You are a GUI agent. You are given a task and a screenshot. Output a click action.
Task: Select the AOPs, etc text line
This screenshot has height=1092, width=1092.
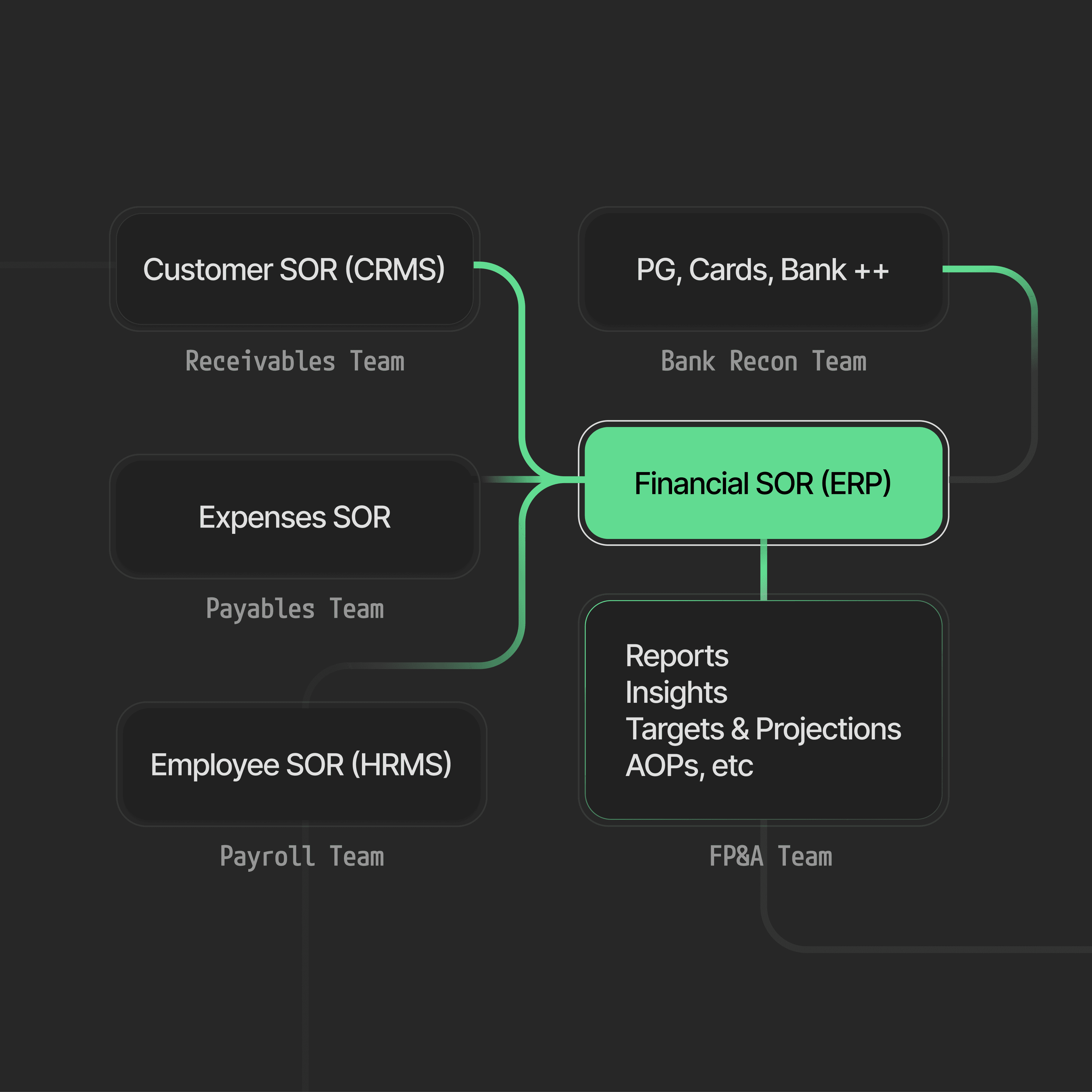689,766
